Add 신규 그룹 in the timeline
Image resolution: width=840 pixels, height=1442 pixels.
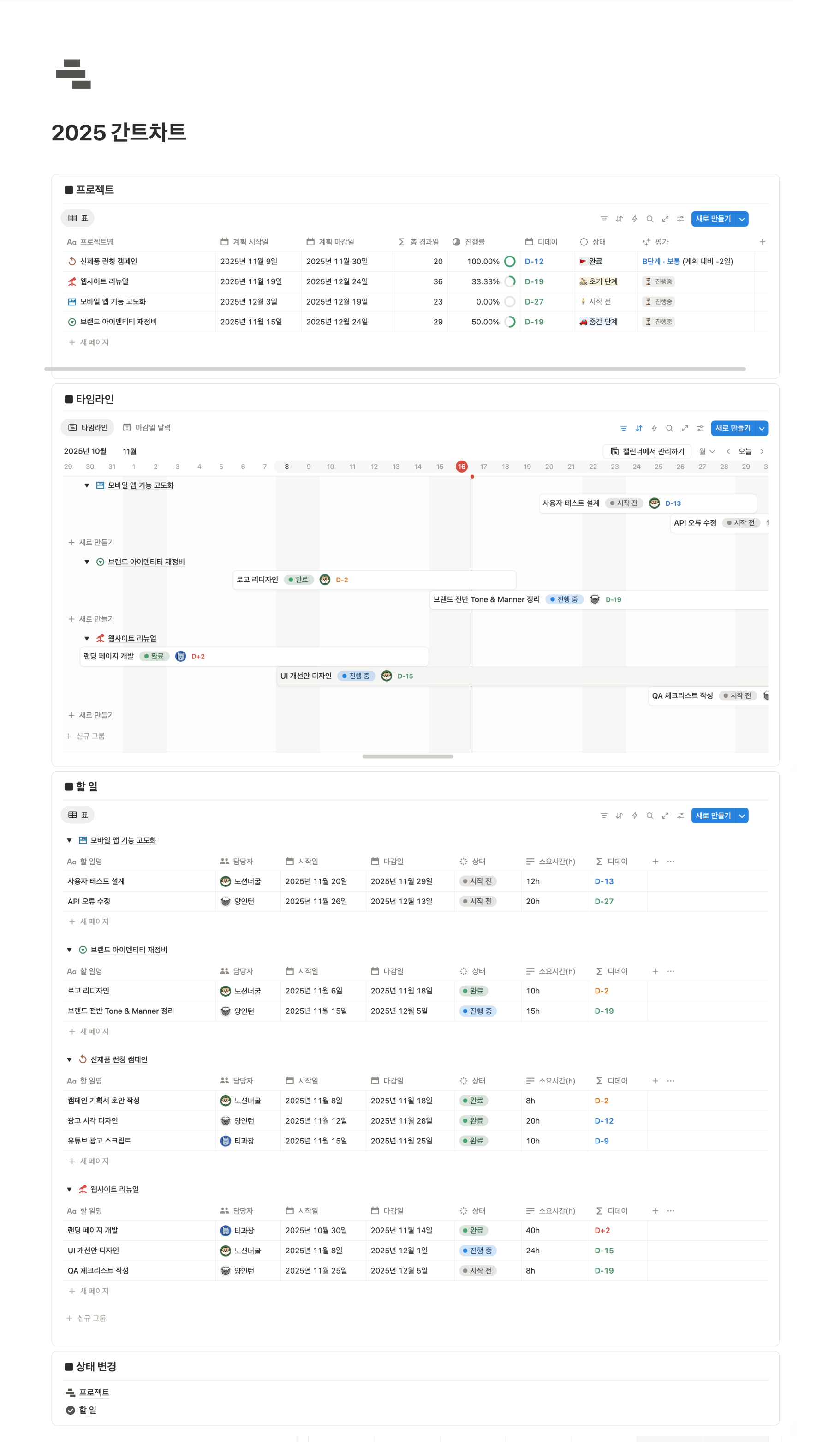click(85, 736)
